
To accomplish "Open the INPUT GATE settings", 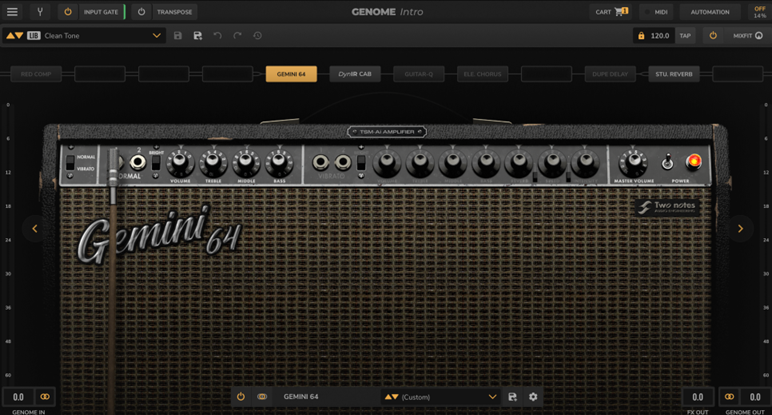I will [101, 12].
